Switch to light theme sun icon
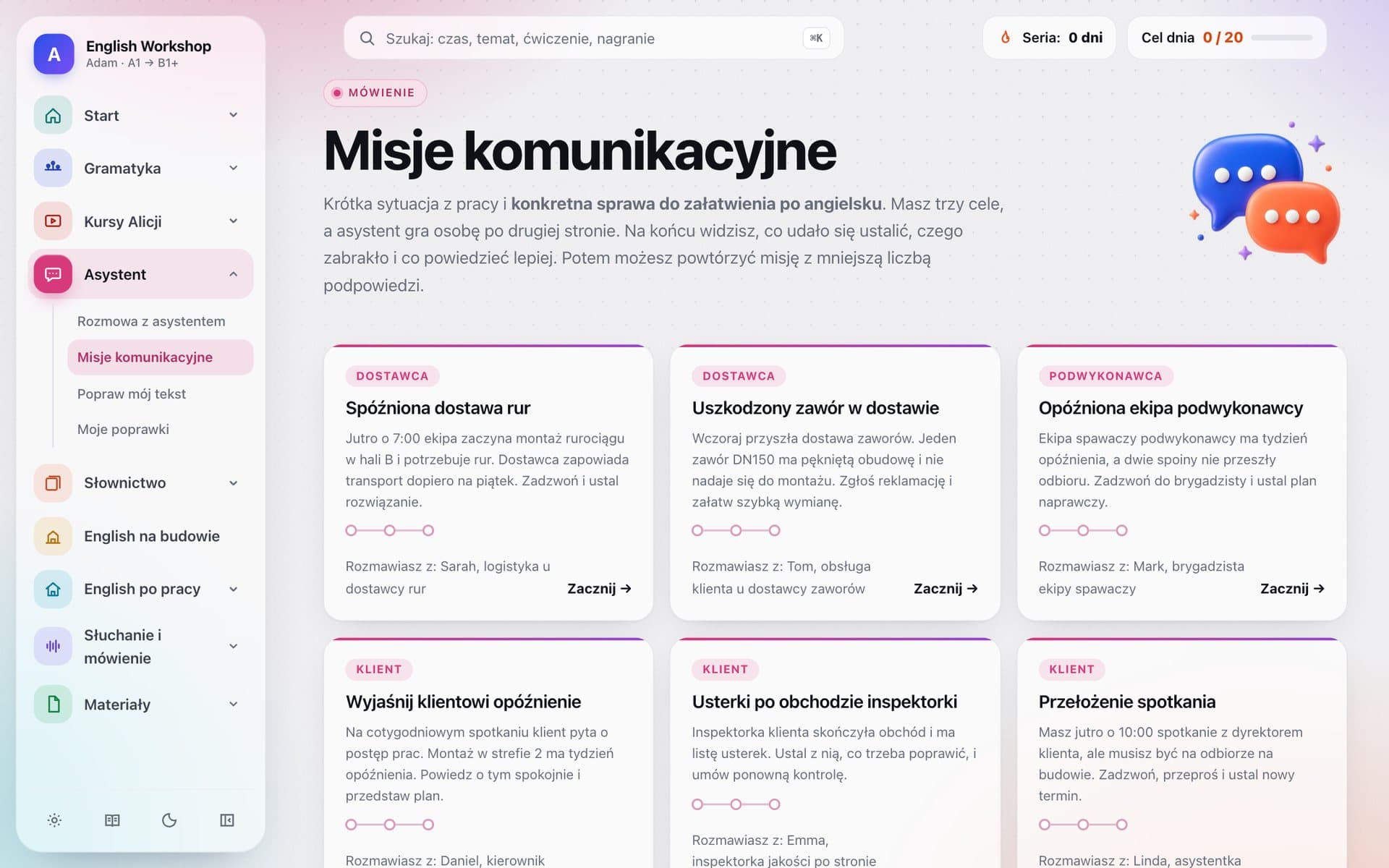The height and width of the screenshot is (868, 1389). [54, 820]
